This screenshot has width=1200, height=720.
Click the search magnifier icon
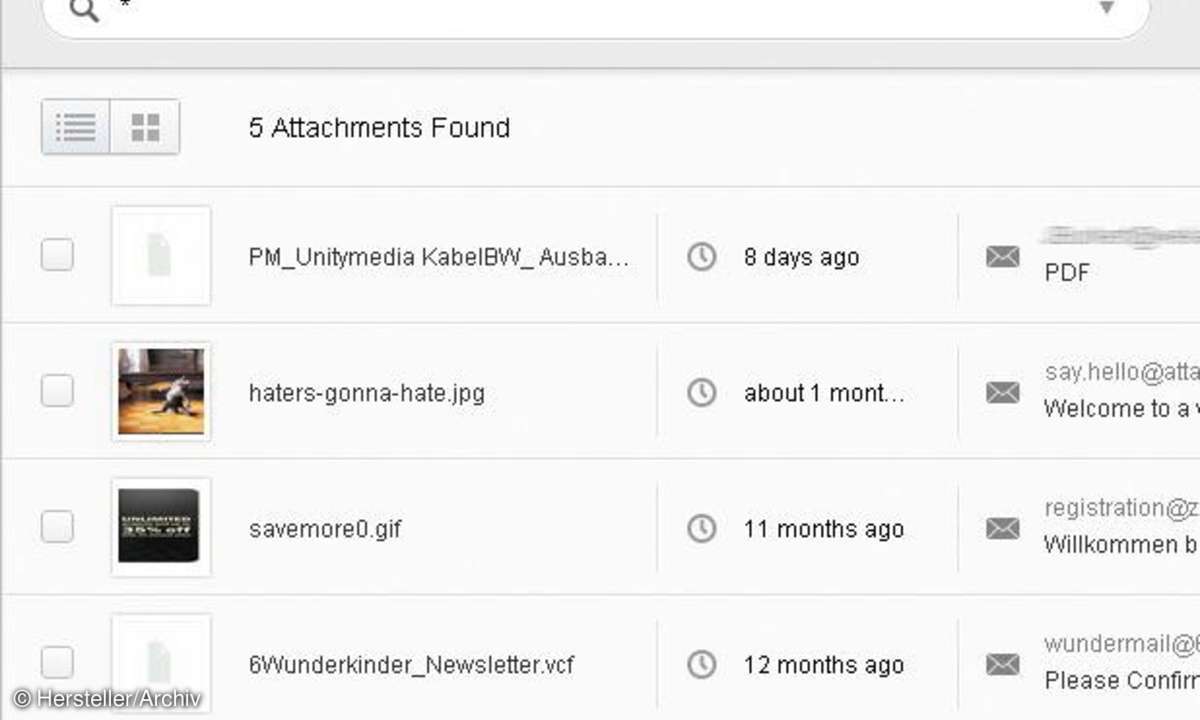click(86, 10)
